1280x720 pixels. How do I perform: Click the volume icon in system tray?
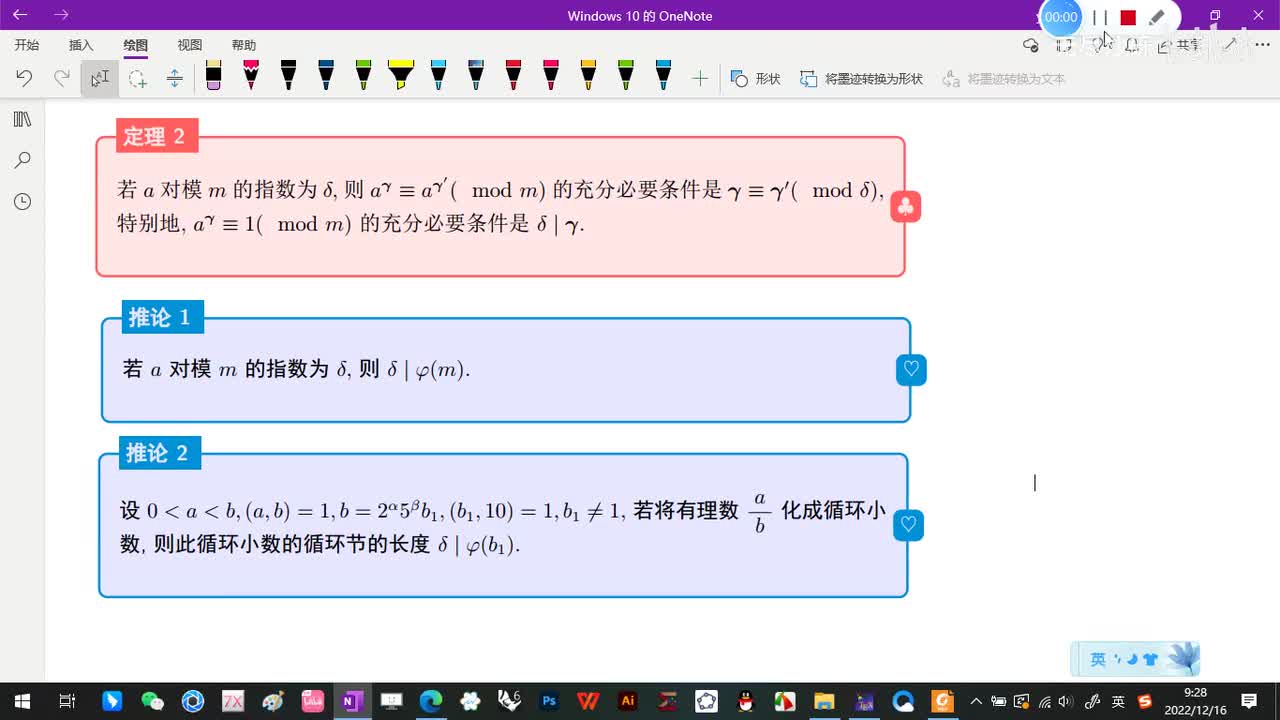(x=1066, y=701)
